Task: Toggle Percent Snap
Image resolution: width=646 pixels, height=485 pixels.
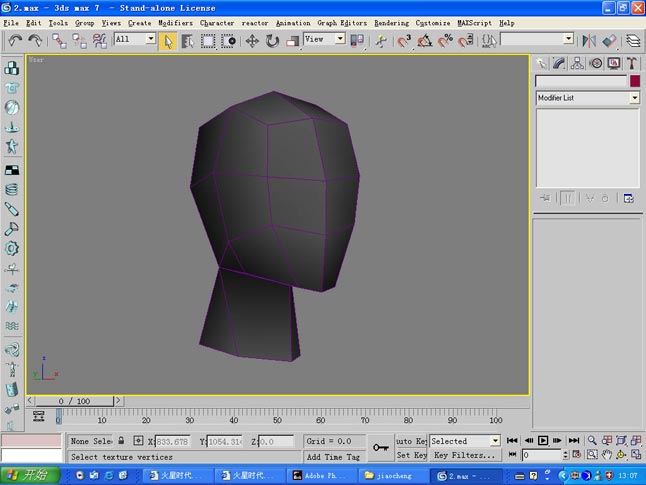Action: click(x=445, y=41)
